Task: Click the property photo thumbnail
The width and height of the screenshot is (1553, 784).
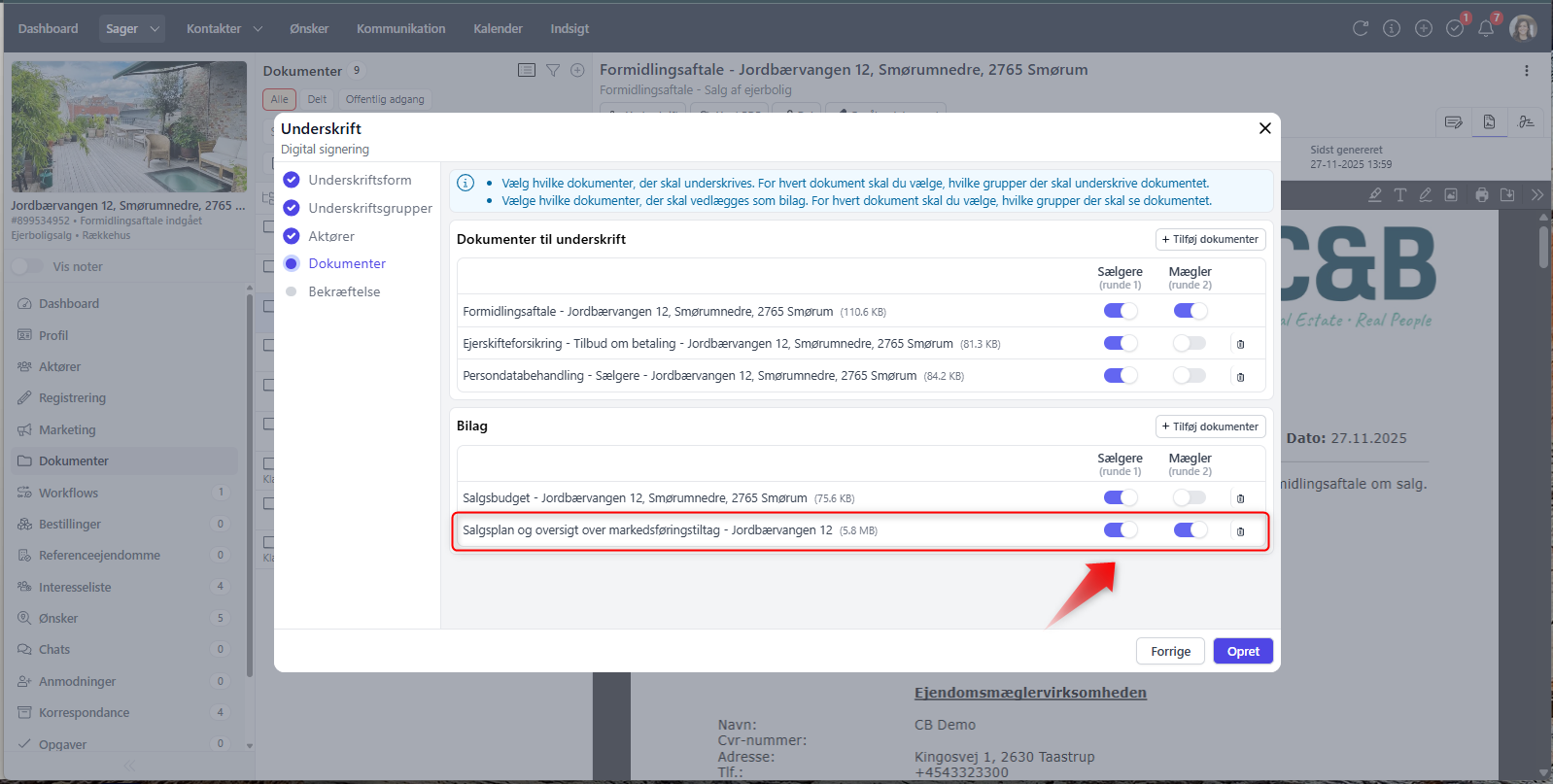Action: [129, 126]
